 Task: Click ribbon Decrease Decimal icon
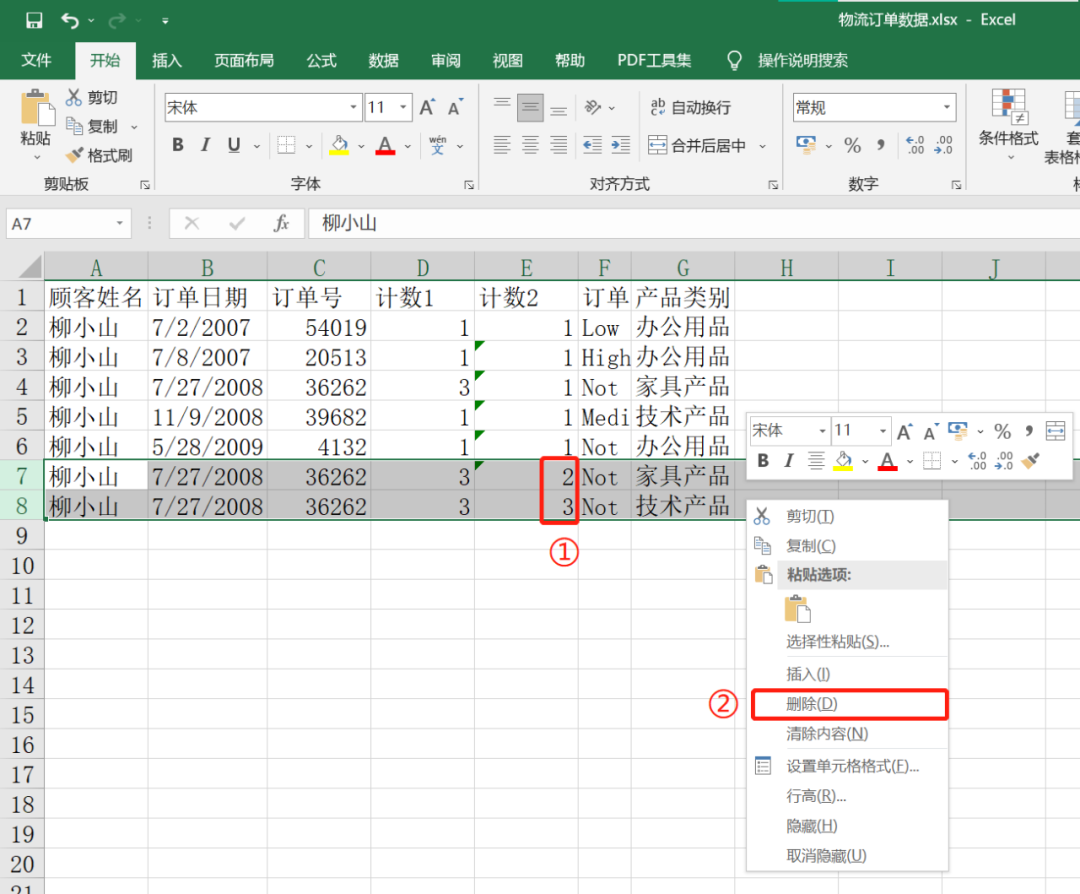[x=944, y=145]
